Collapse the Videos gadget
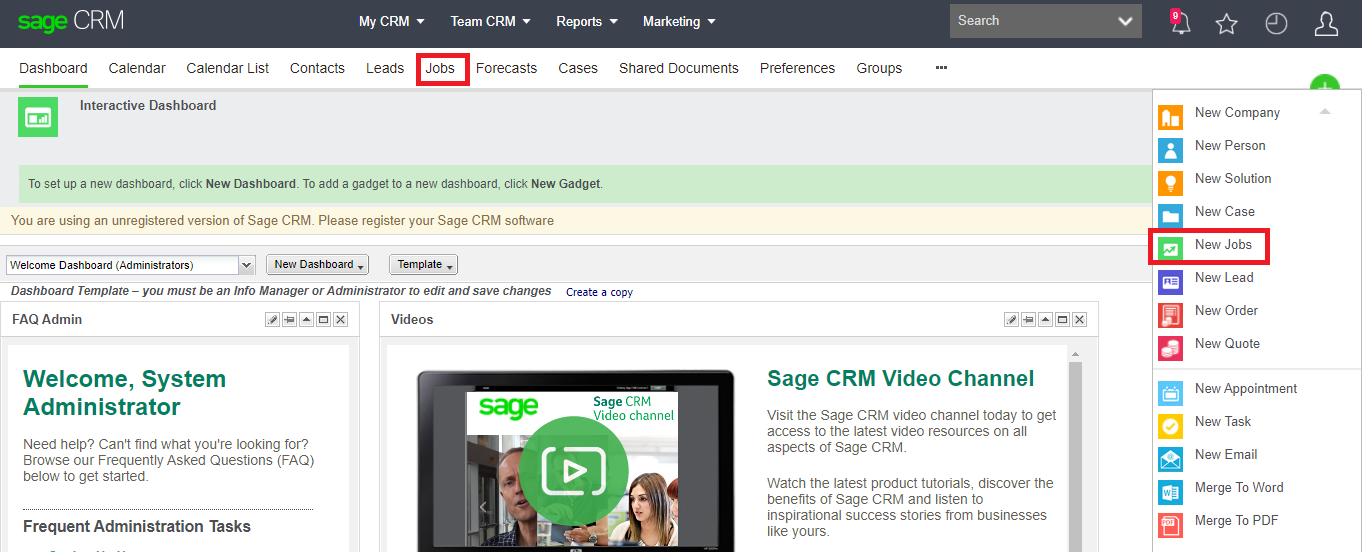Viewport: 1362px width, 552px height. pyautogui.click(x=1045, y=319)
